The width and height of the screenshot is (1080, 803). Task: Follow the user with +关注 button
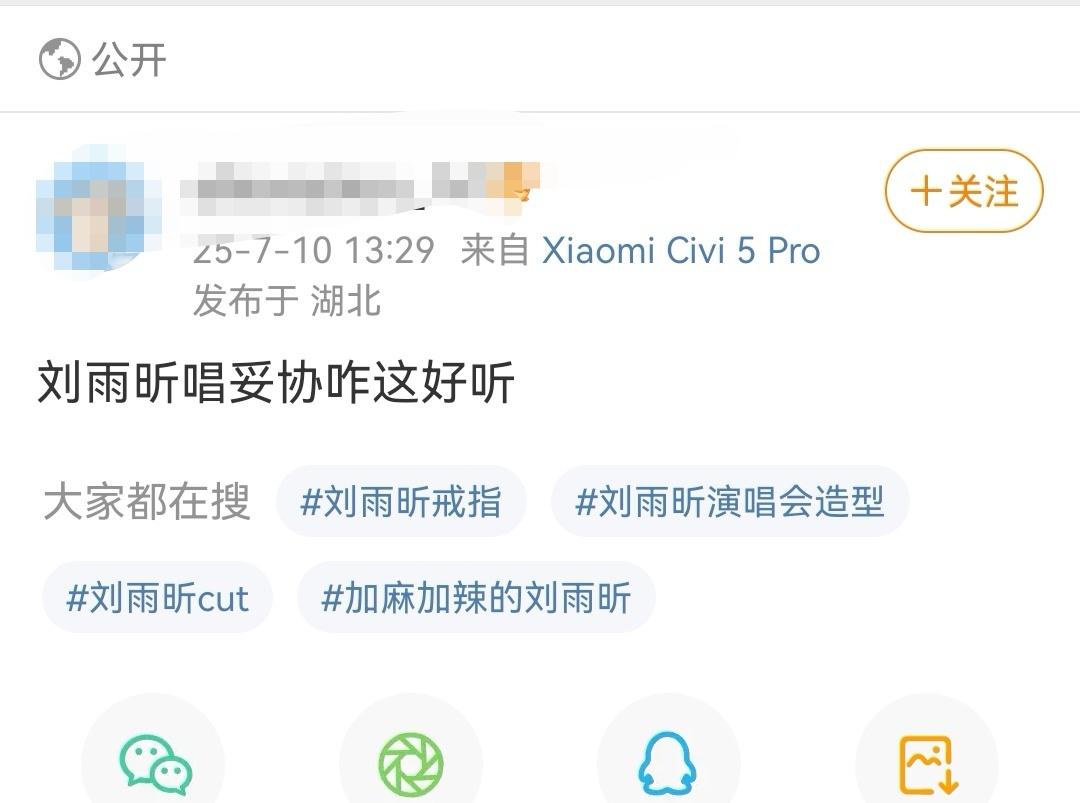point(964,191)
